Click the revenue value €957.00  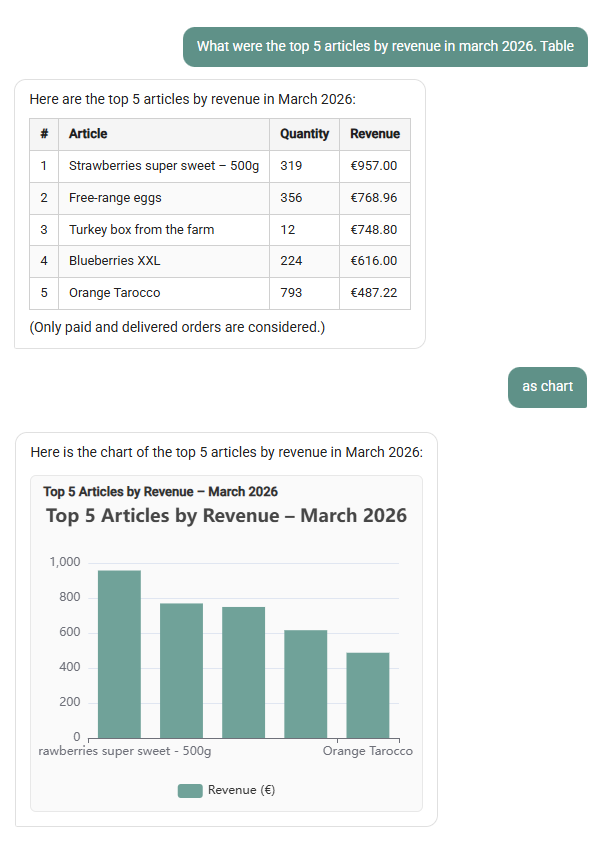pyautogui.click(x=373, y=166)
